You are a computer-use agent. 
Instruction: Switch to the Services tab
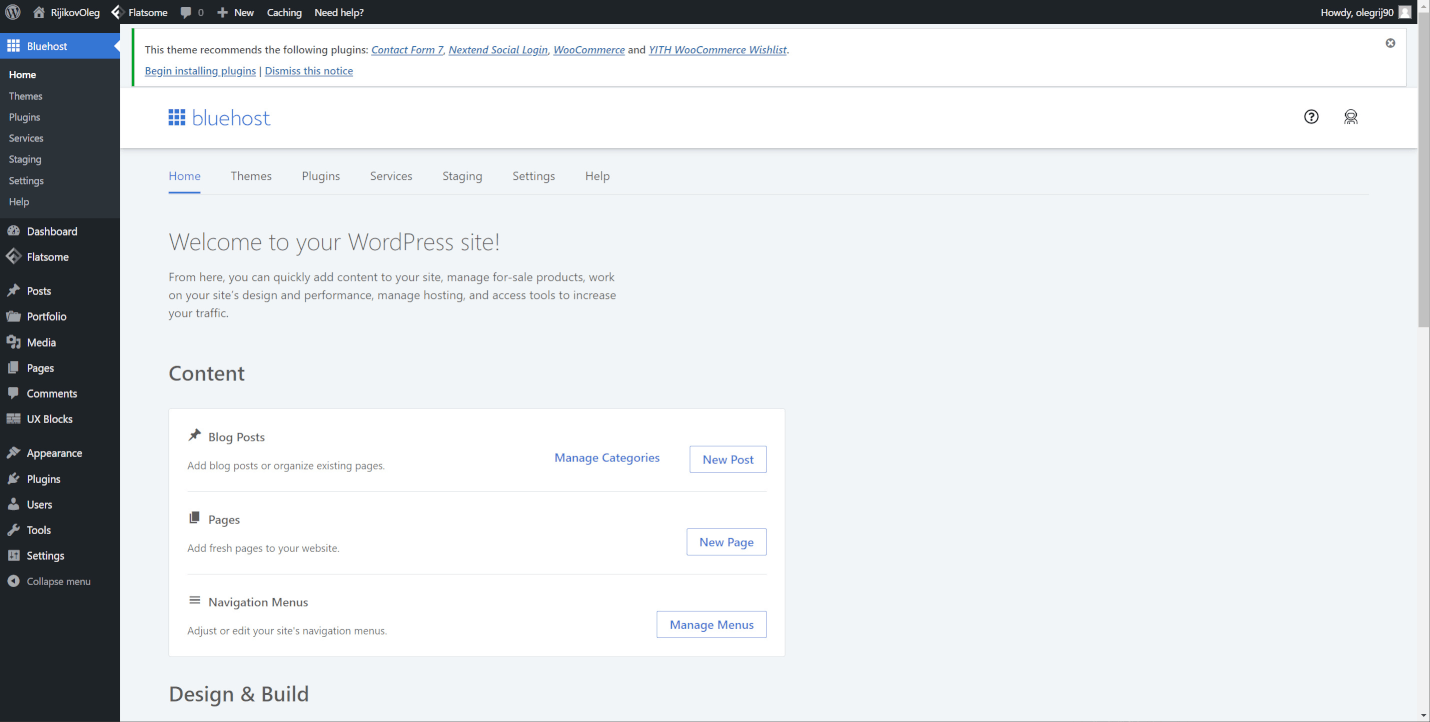[391, 176]
